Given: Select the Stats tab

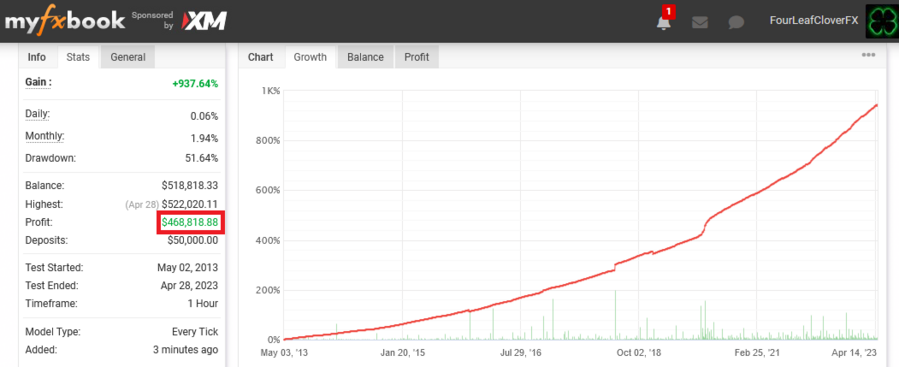Looking at the screenshot, I should click(78, 57).
